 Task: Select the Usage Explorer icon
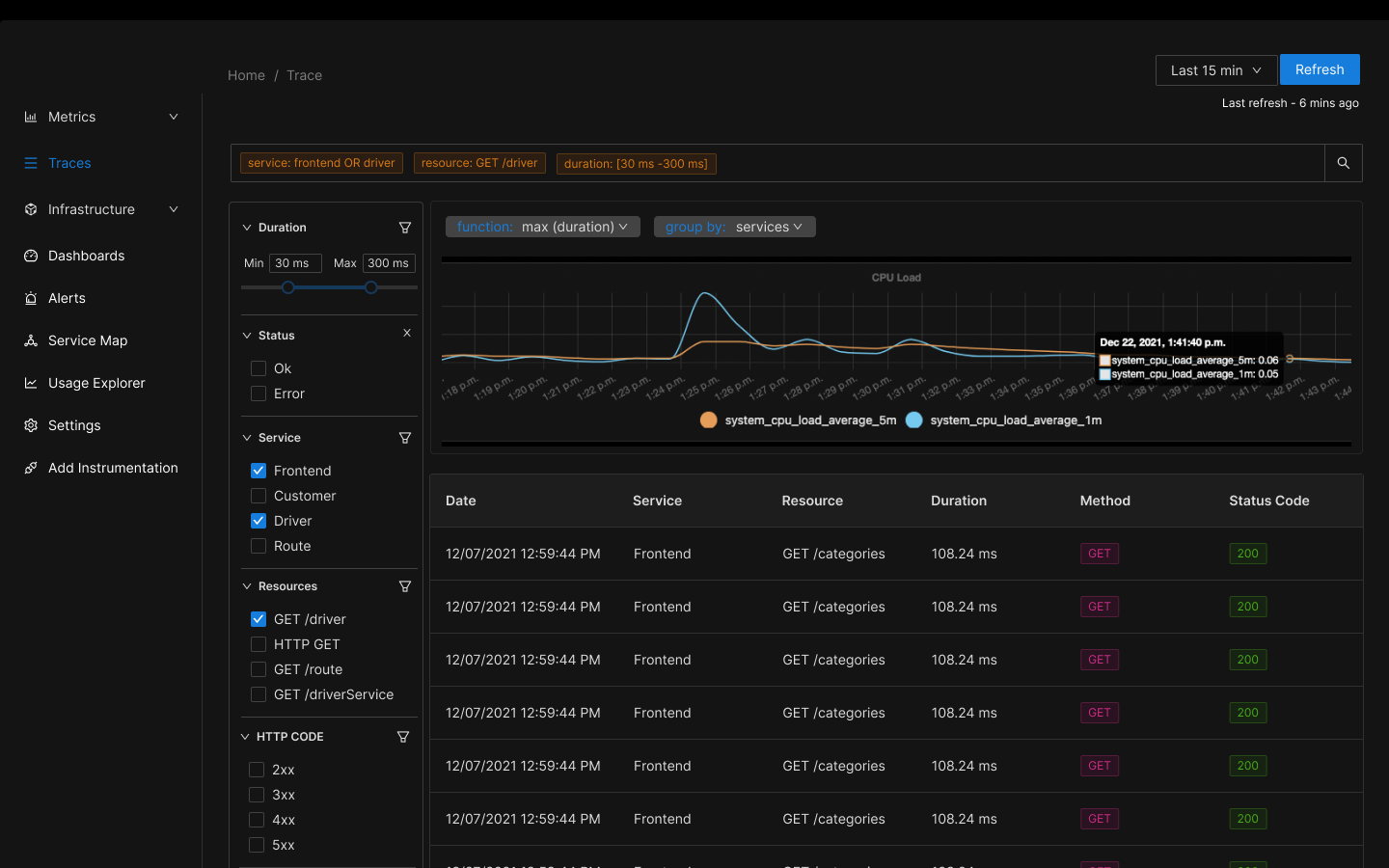point(30,383)
